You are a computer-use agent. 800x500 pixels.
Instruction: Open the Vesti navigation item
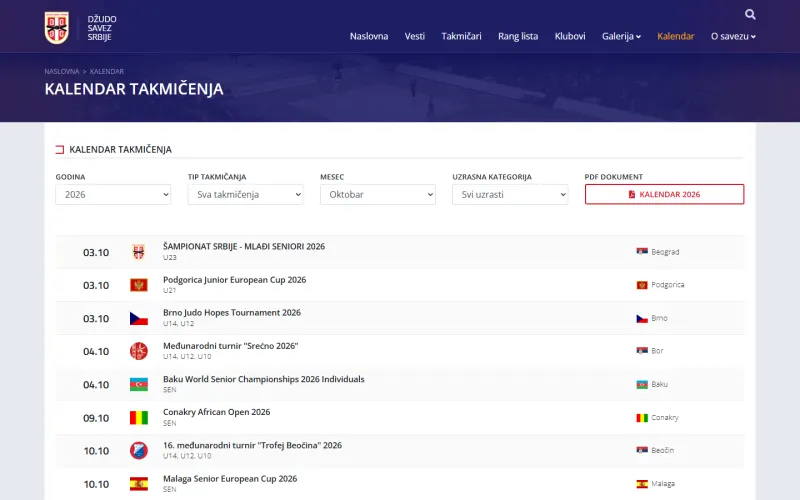pyautogui.click(x=415, y=36)
